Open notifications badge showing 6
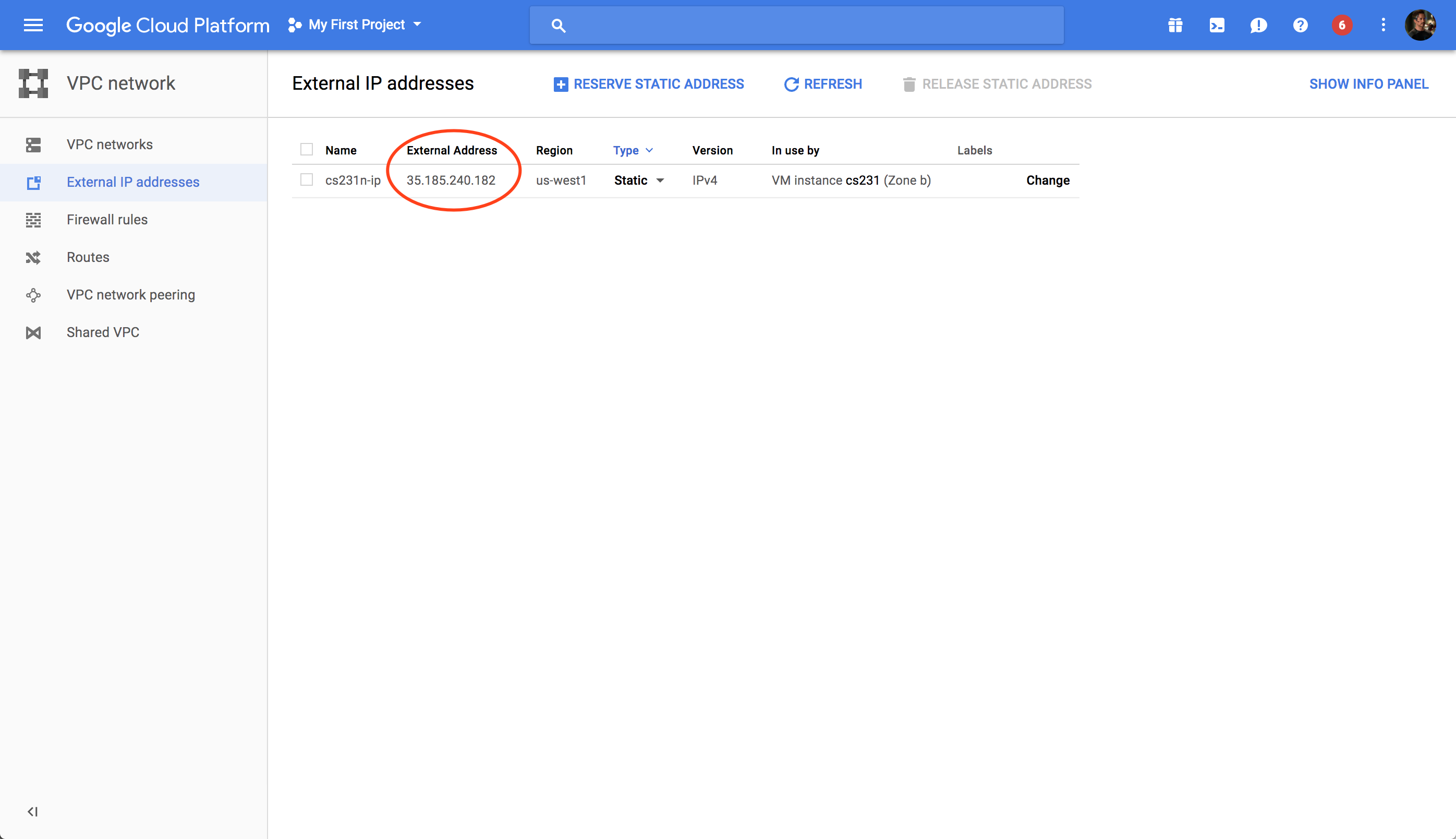 pyautogui.click(x=1341, y=25)
